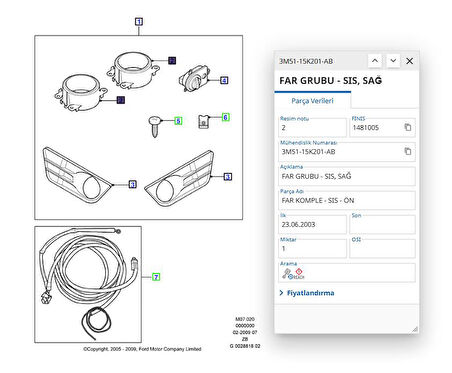This screenshot has height=373, width=452.
Task: Select callout 2 beside the lower fog lamp housing
Action: pos(121,100)
